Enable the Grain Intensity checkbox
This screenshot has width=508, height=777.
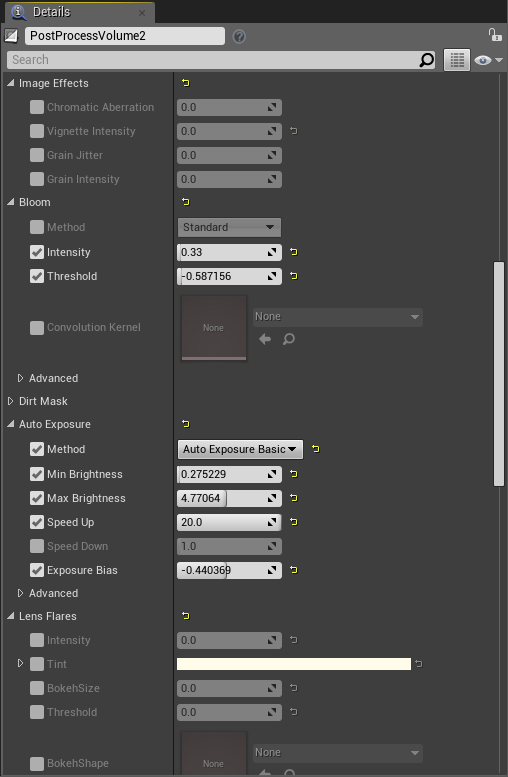pyautogui.click(x=37, y=179)
